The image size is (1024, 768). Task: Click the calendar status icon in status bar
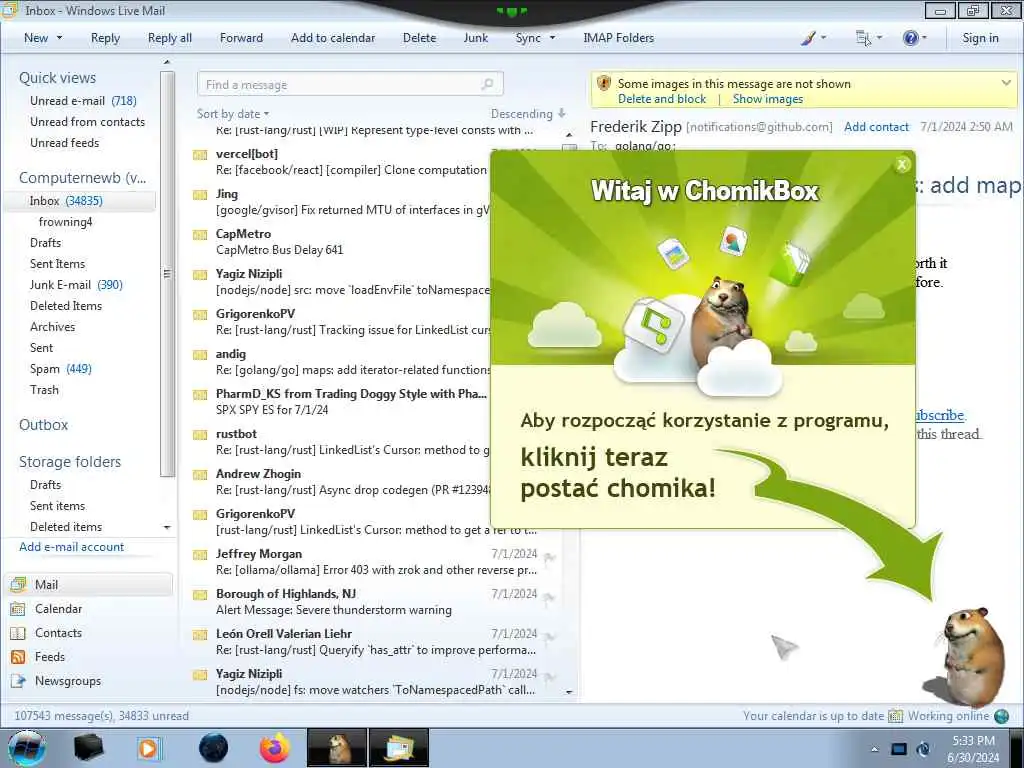pos(895,716)
